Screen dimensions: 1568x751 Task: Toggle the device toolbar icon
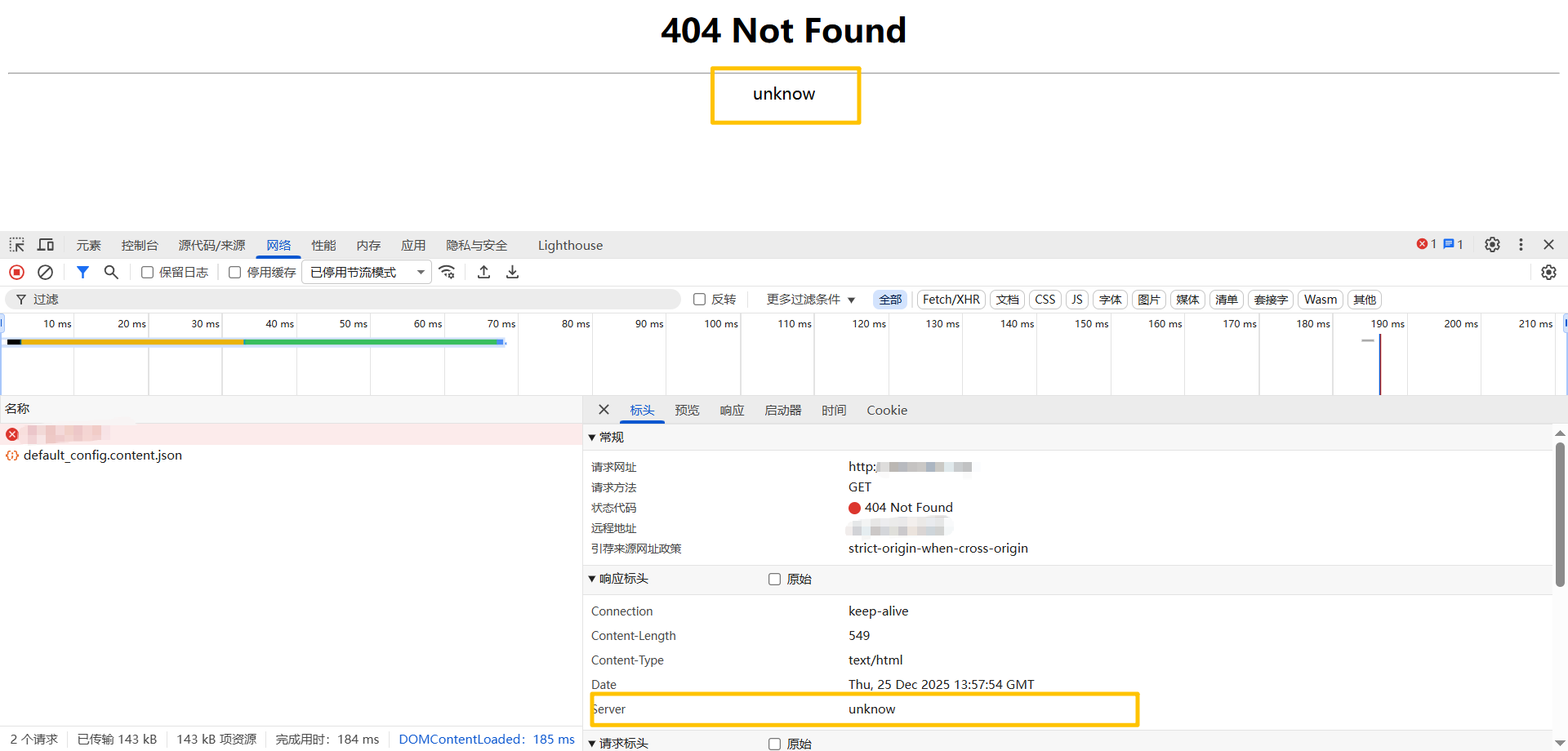pos(46,245)
